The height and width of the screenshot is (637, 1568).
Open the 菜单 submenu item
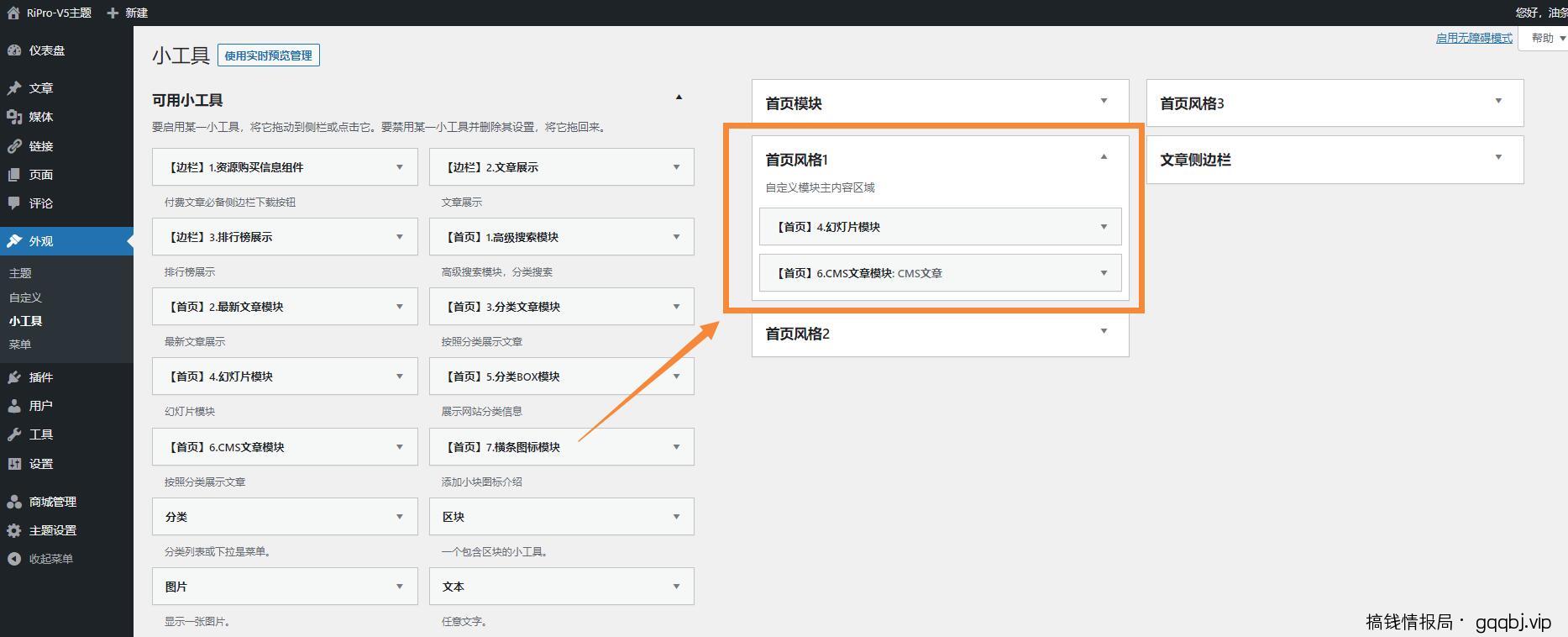click(x=20, y=345)
